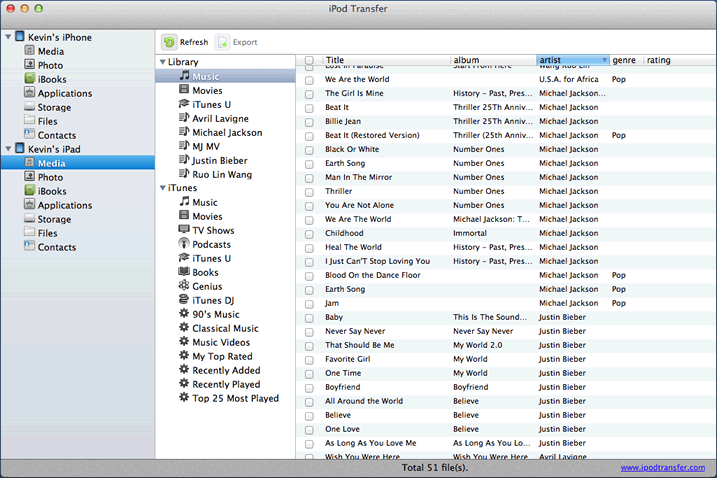Open Photo icon under Kevin's iPhone
The width and height of the screenshot is (717, 478).
29,64
